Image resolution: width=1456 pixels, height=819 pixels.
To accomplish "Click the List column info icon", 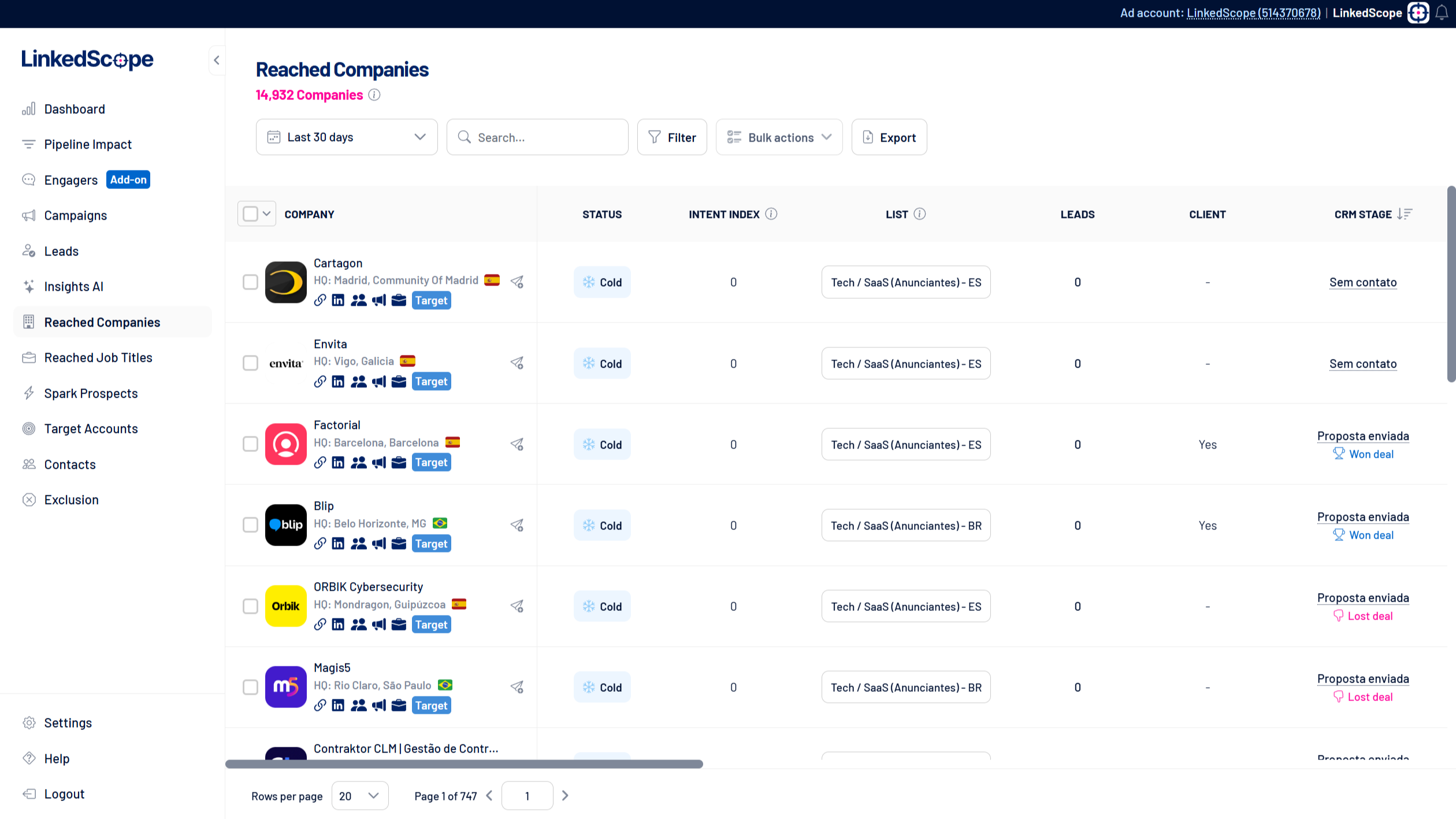I will click(x=920, y=214).
